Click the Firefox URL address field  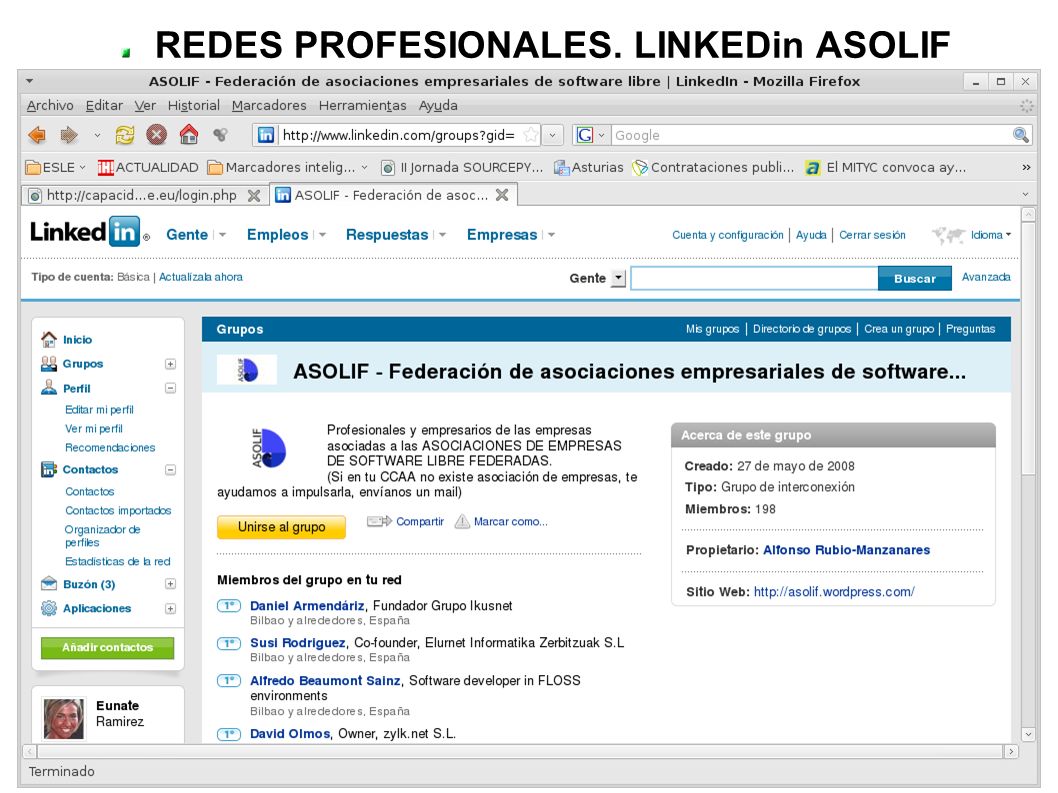point(398,135)
